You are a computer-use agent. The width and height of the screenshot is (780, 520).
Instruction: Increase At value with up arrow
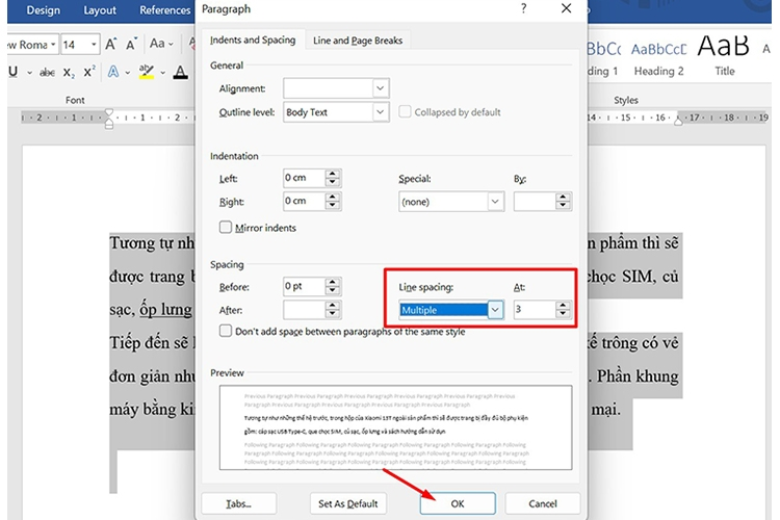point(563,305)
